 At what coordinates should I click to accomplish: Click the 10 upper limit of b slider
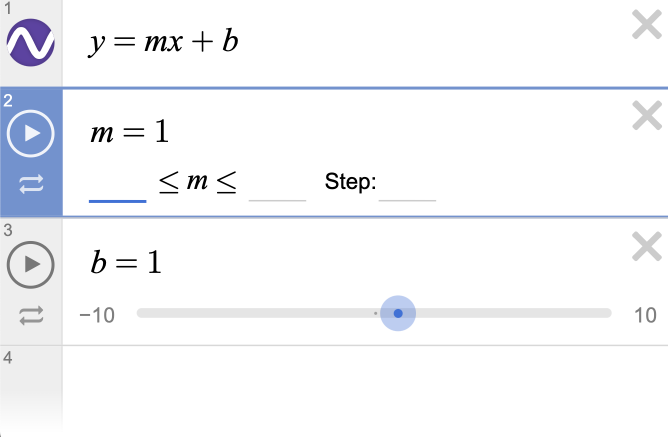(645, 316)
